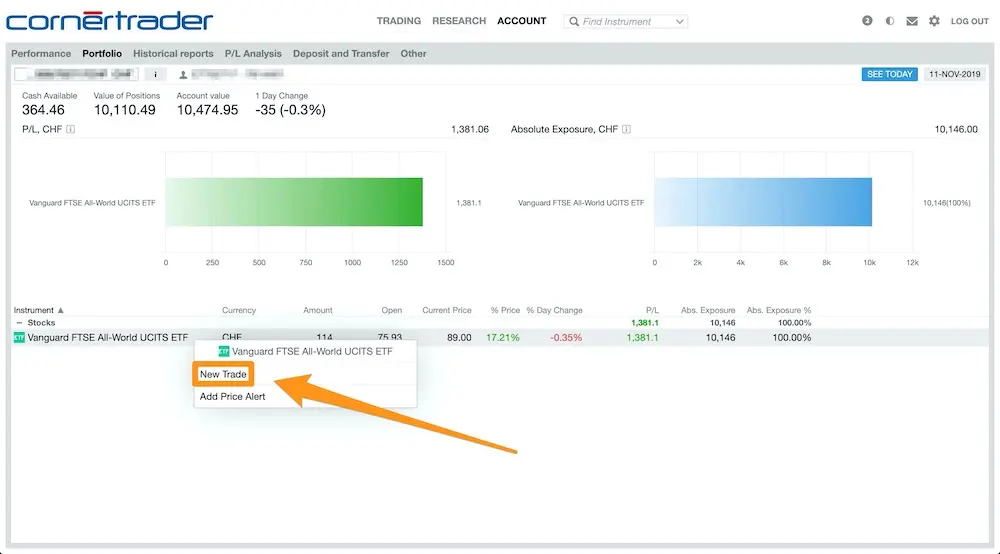The height and width of the screenshot is (554, 1000).
Task: Click the account info 'i' button
Action: click(x=155, y=75)
